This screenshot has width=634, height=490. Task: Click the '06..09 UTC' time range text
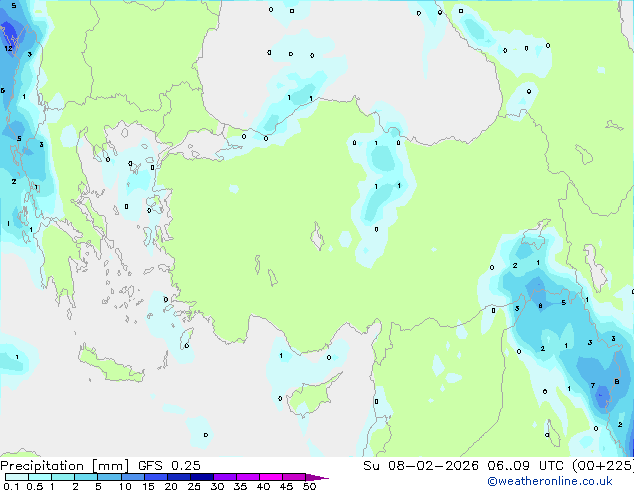click(526, 466)
